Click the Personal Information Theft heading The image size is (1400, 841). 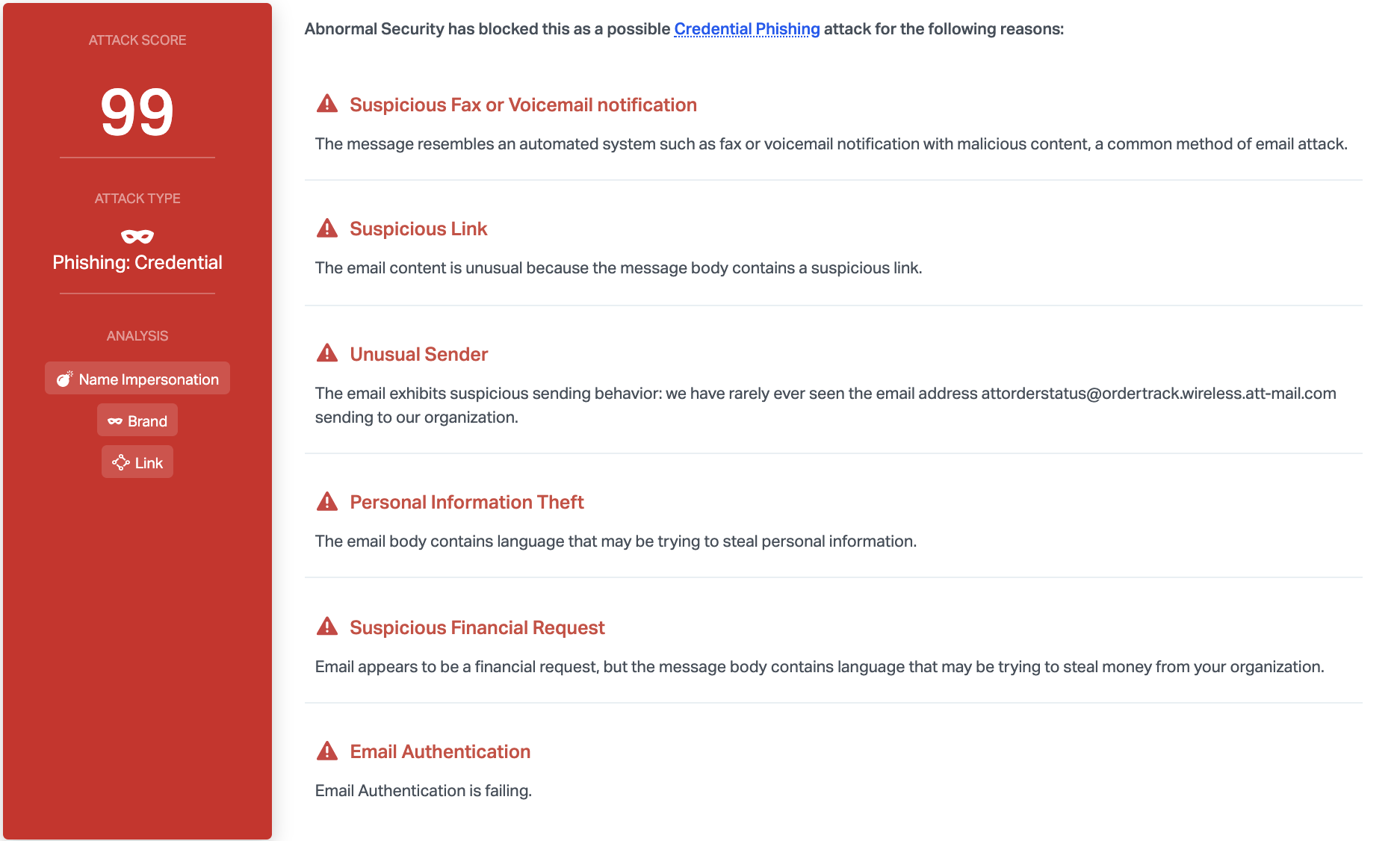(466, 502)
